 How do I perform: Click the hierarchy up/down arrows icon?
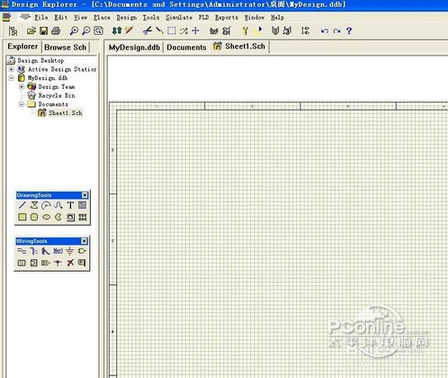click(117, 31)
